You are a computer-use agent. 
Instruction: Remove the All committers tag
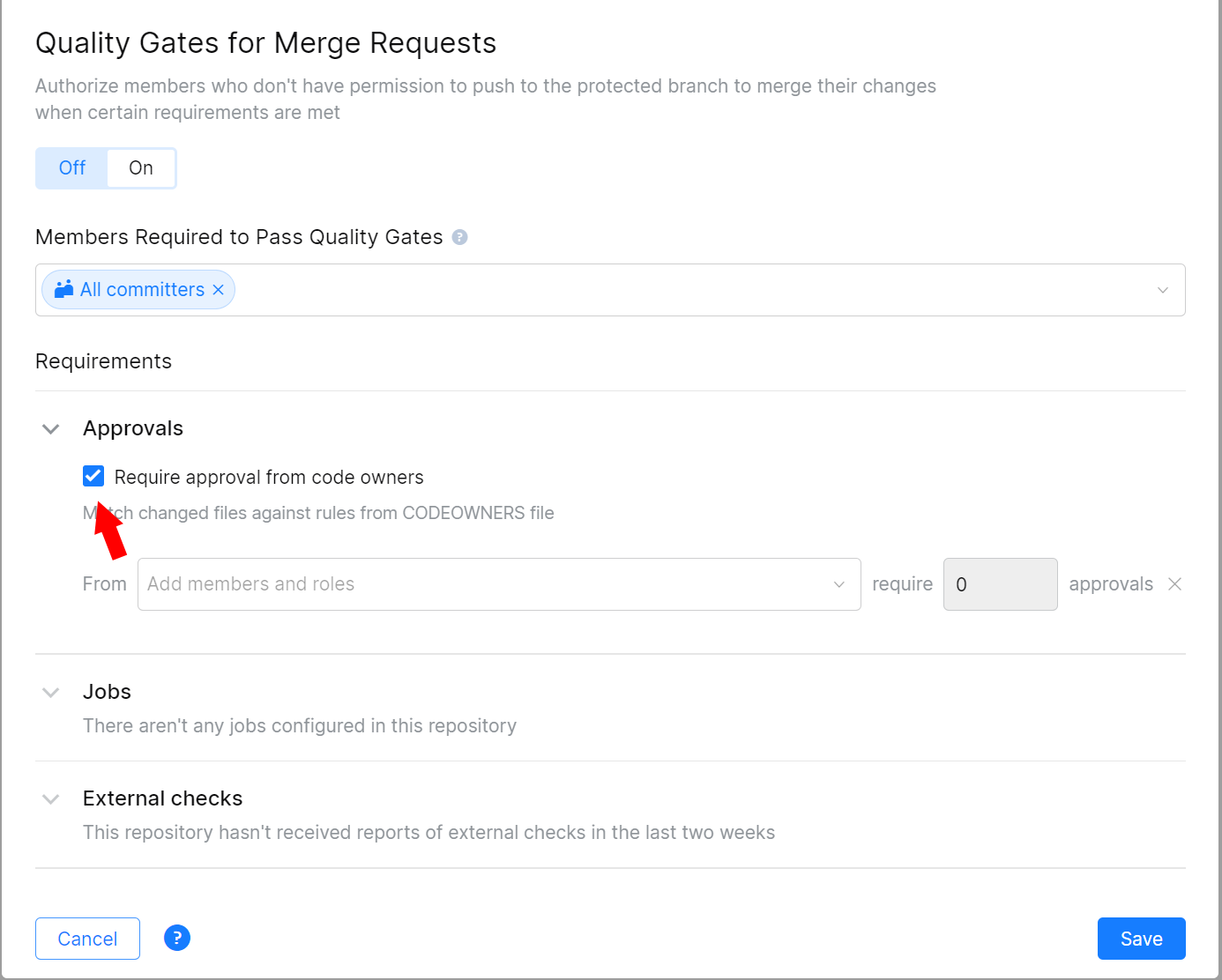point(219,290)
